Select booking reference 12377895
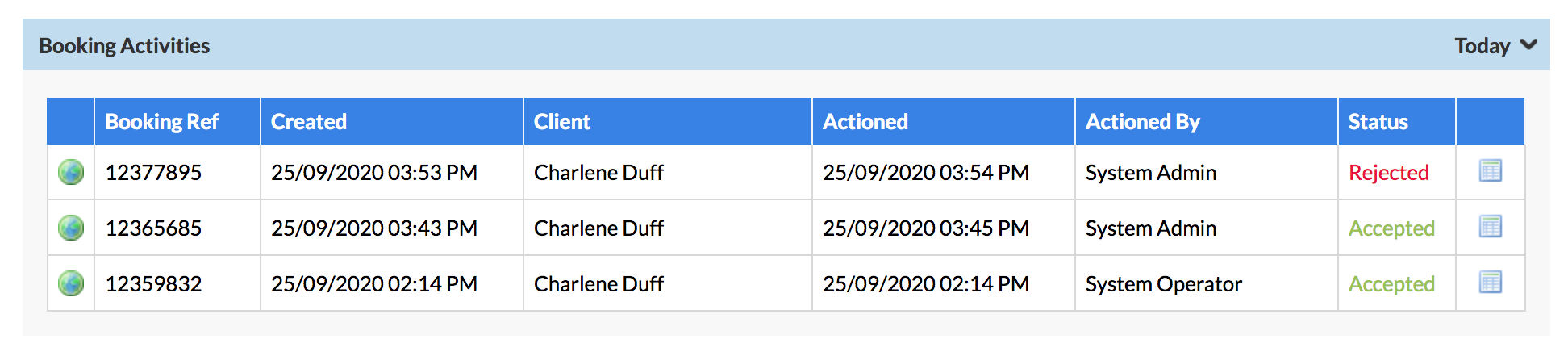This screenshot has height=352, width=1568. [x=153, y=173]
